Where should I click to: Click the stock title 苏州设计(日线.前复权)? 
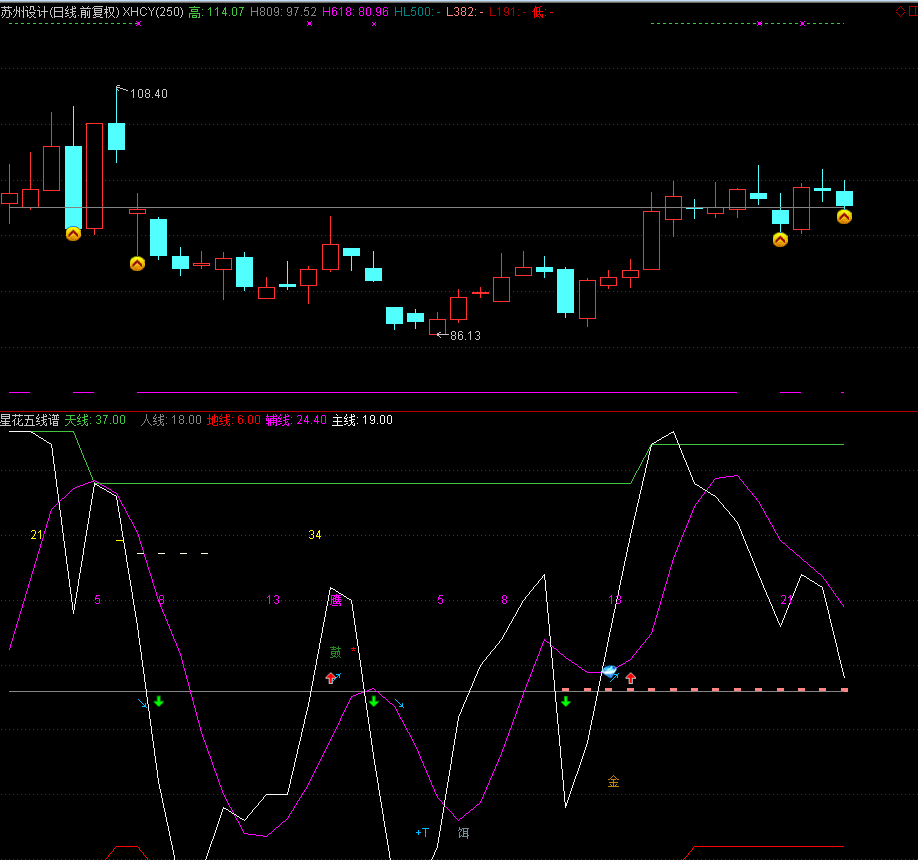point(60,12)
